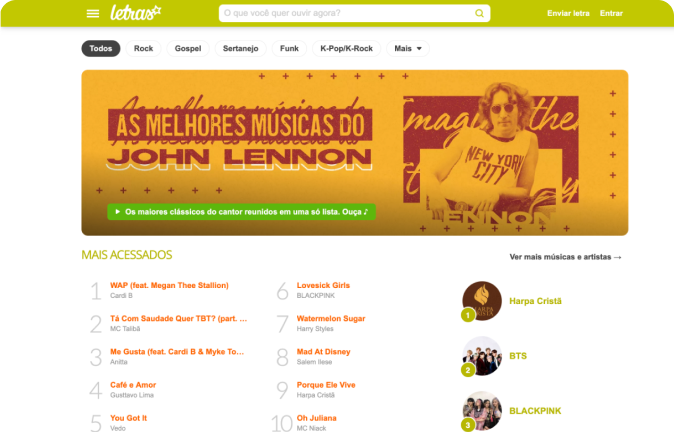Switch to the Gospel filter
The width and height of the screenshot is (674, 432).
point(188,49)
